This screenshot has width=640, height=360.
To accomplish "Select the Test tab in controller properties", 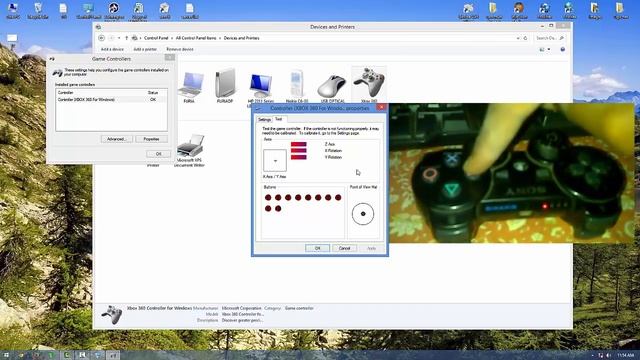I will click(278, 119).
